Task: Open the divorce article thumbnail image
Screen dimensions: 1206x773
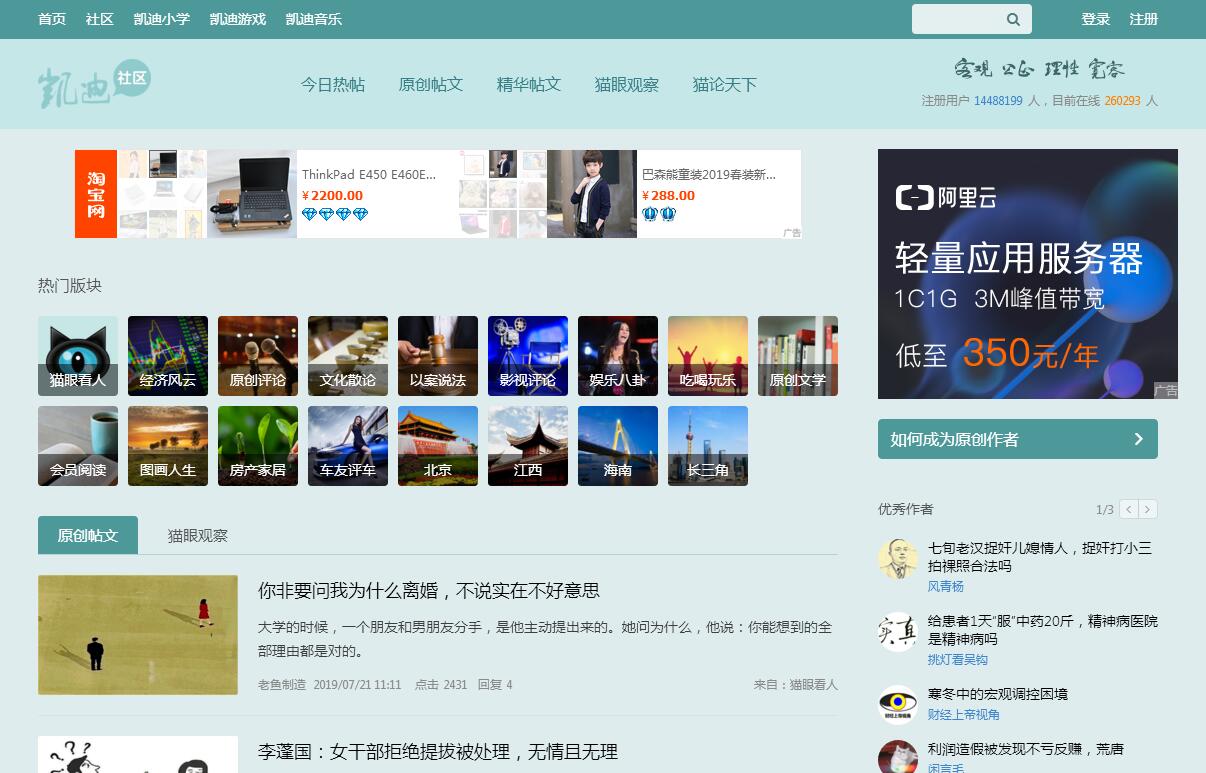Action: 138,635
